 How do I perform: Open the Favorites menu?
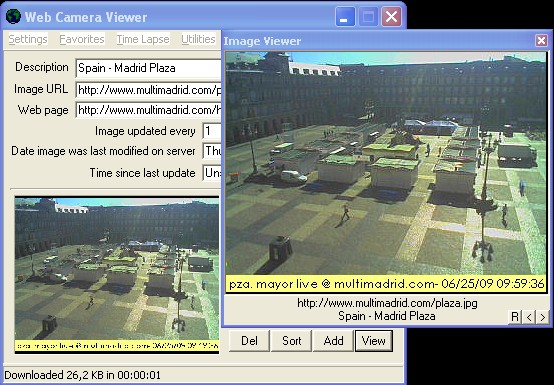tap(82, 39)
